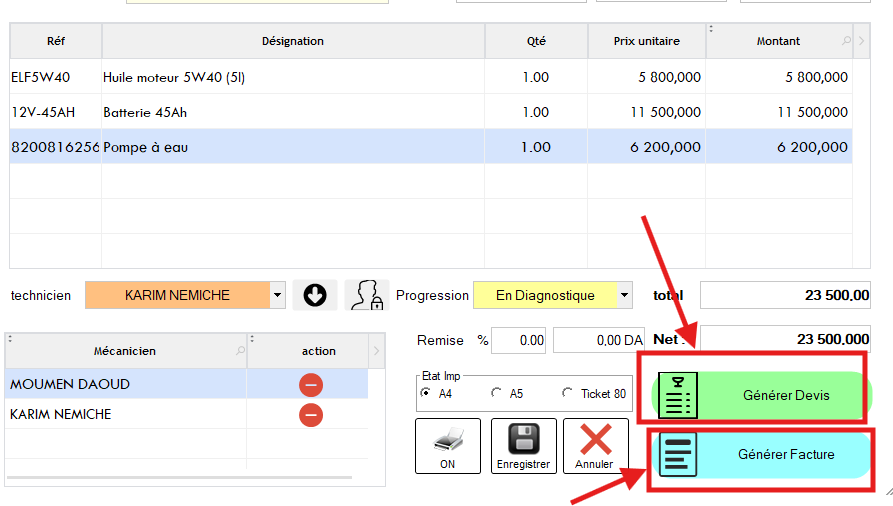The width and height of the screenshot is (893, 506).
Task: Choose the Ticket 80 print option
Action: point(568,394)
